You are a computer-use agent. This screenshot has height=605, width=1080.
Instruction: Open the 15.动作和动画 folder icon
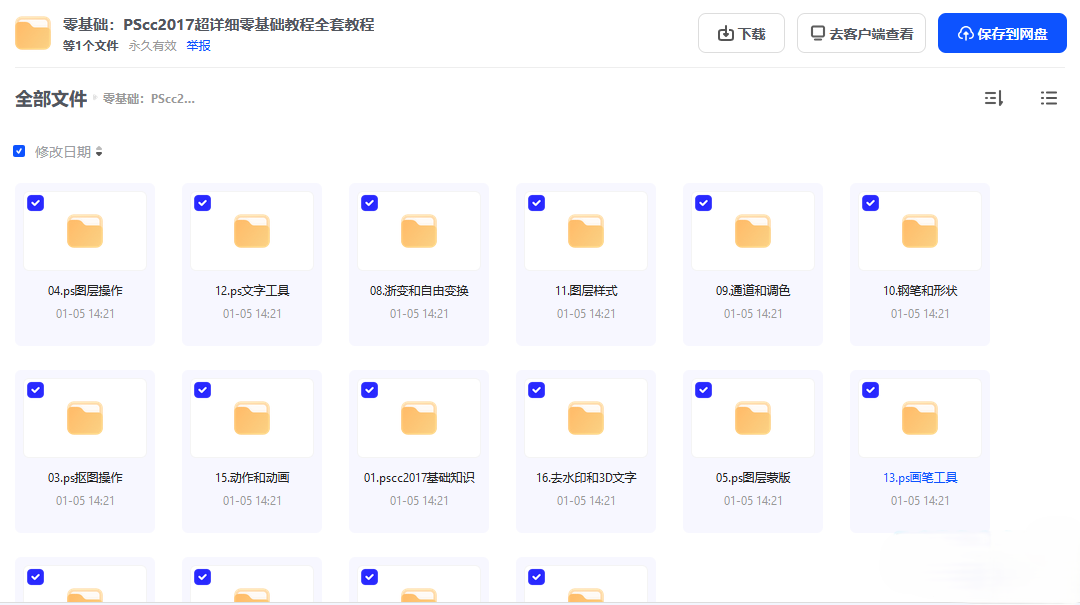click(x=251, y=418)
